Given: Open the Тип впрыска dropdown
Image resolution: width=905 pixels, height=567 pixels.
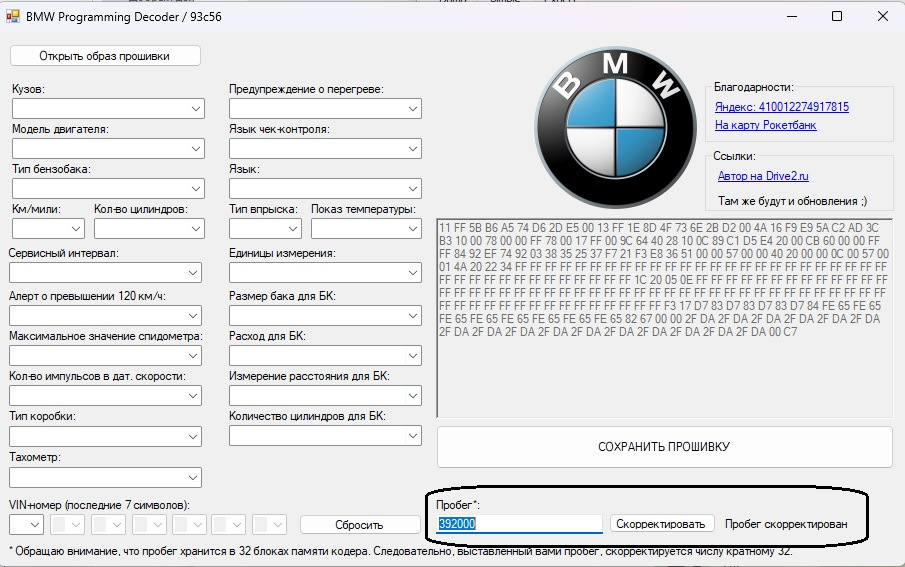Looking at the screenshot, I should point(265,229).
